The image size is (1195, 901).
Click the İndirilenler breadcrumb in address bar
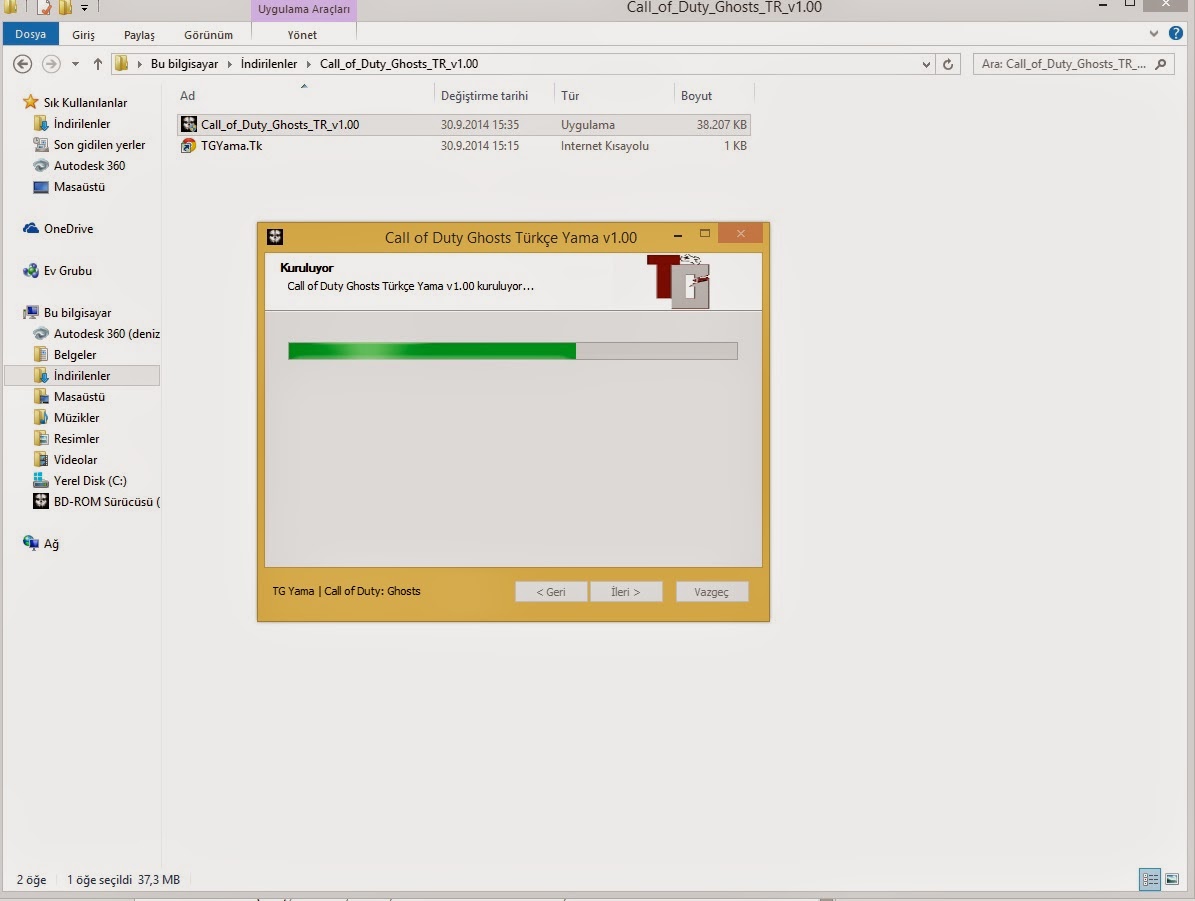click(269, 64)
